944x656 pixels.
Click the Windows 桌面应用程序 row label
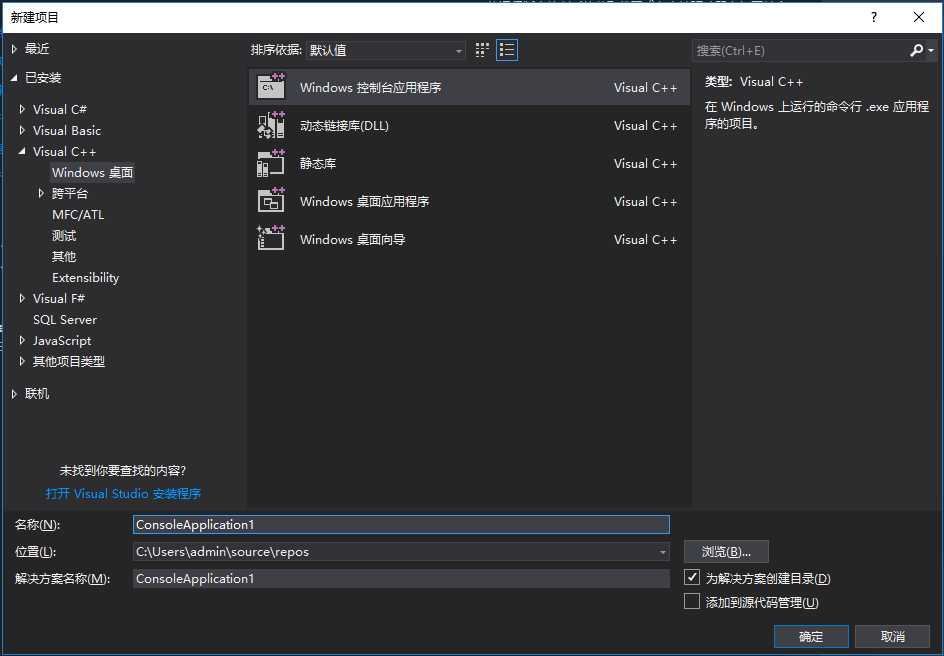364,201
